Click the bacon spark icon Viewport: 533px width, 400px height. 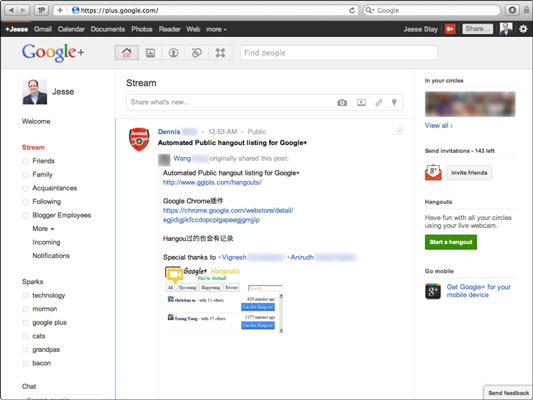click(x=25, y=363)
